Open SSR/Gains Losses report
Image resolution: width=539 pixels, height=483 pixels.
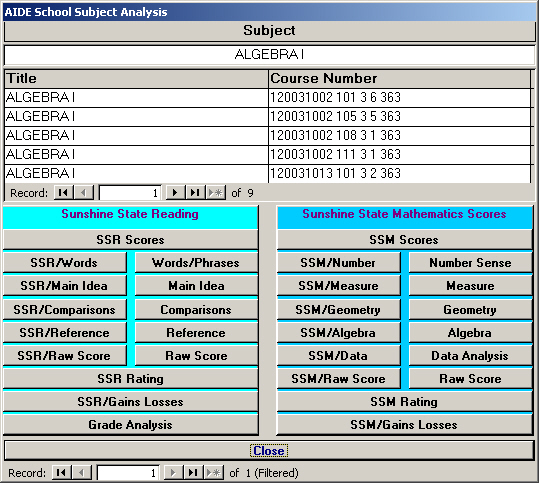point(130,402)
